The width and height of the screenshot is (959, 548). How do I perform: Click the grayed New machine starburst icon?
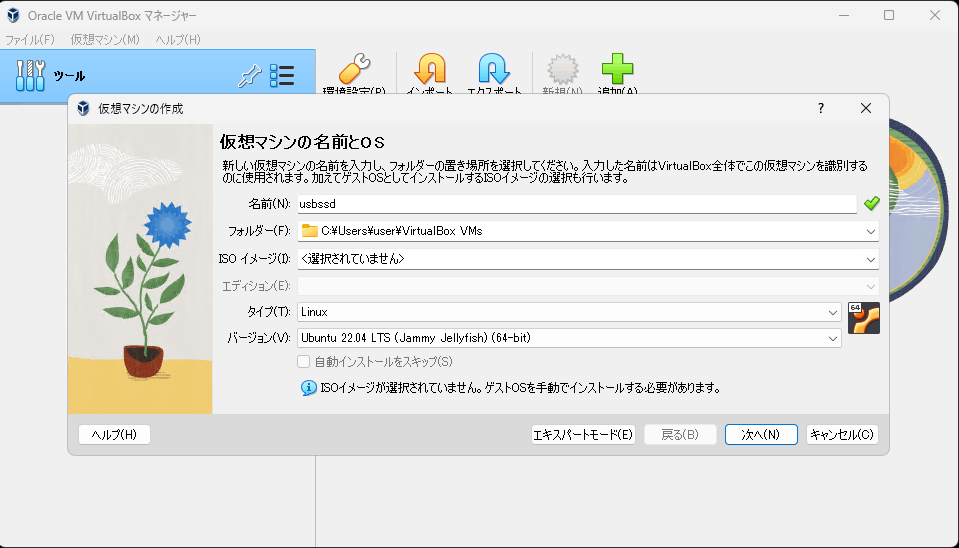[563, 68]
